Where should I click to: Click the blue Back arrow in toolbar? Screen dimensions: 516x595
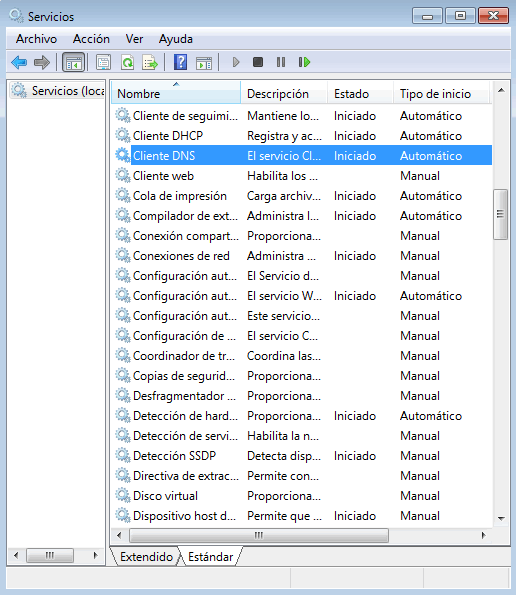19,62
